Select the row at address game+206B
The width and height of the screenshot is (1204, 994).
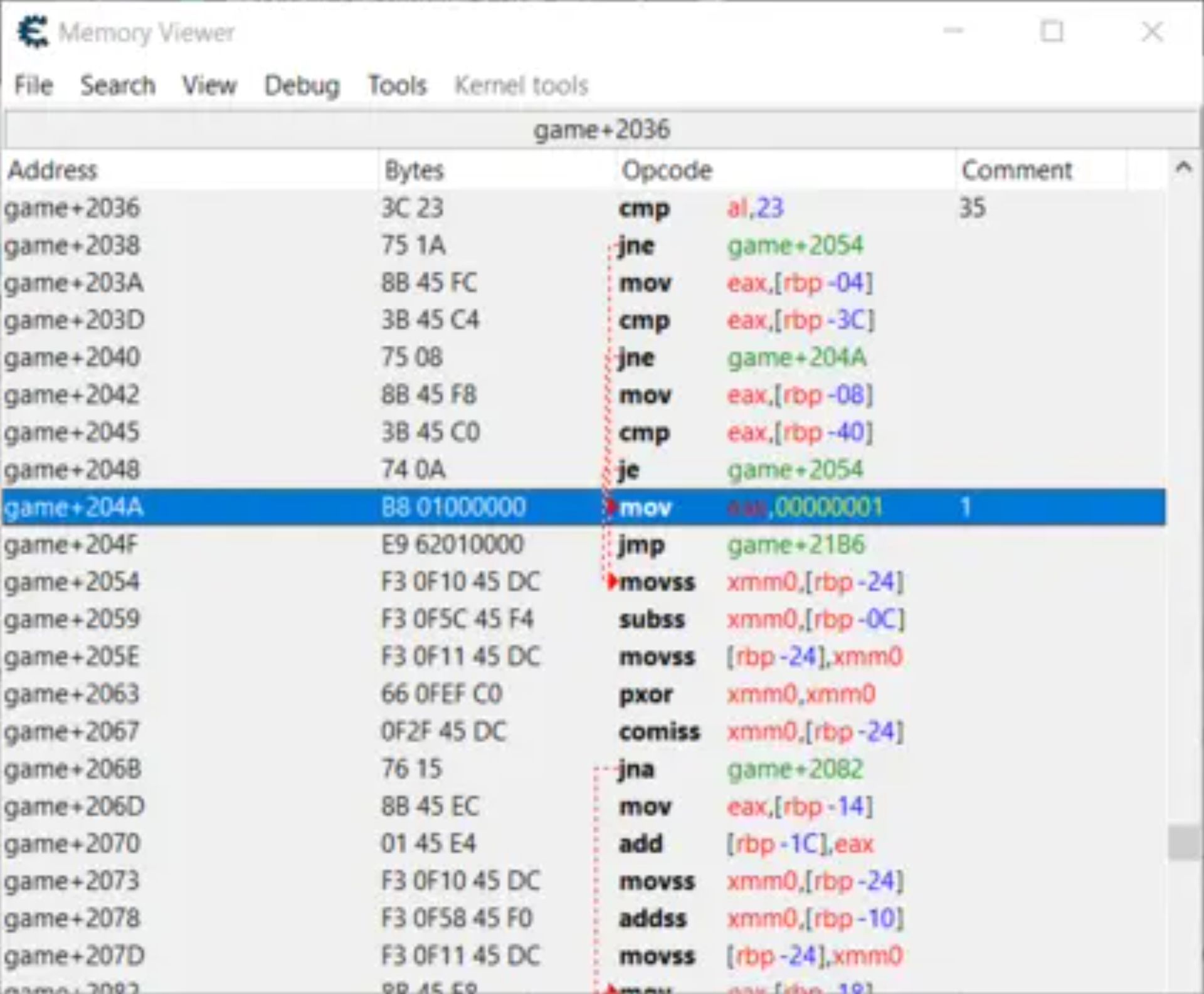[x=583, y=769]
